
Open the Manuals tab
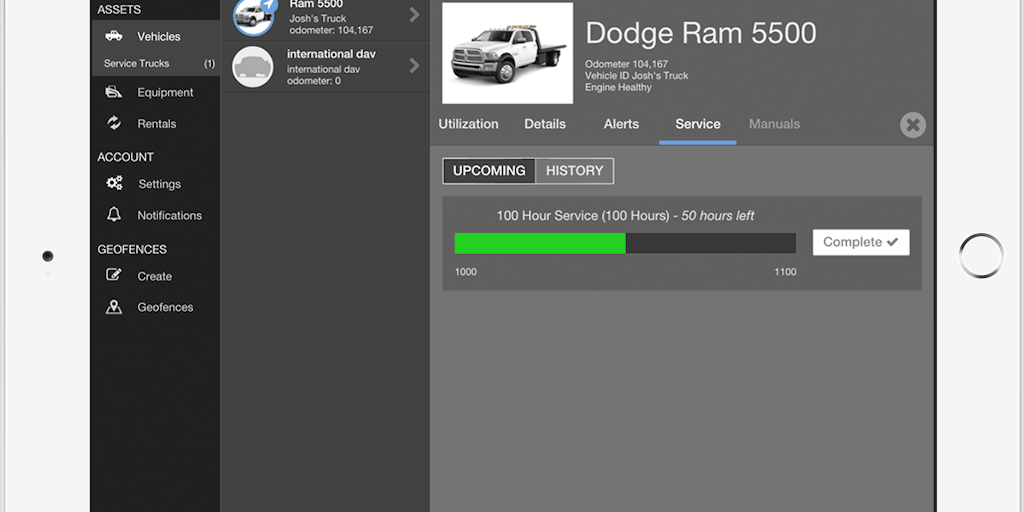774,124
